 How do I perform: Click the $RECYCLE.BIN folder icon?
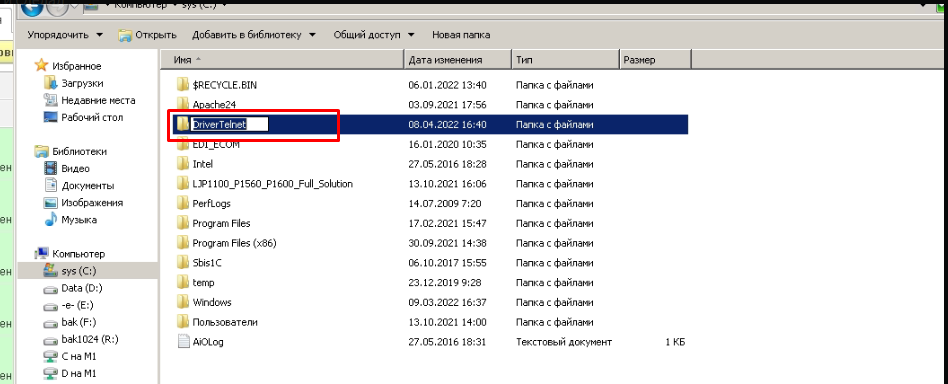[x=183, y=85]
